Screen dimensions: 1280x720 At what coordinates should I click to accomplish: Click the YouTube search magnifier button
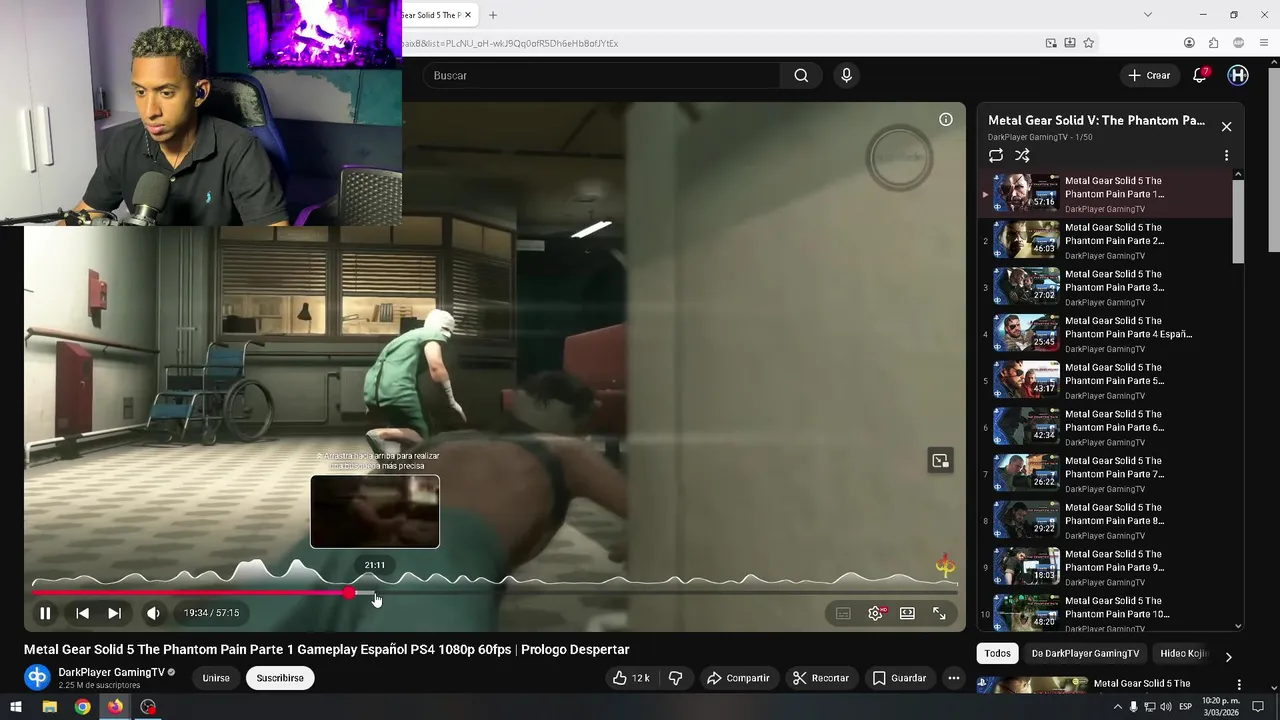(x=801, y=75)
